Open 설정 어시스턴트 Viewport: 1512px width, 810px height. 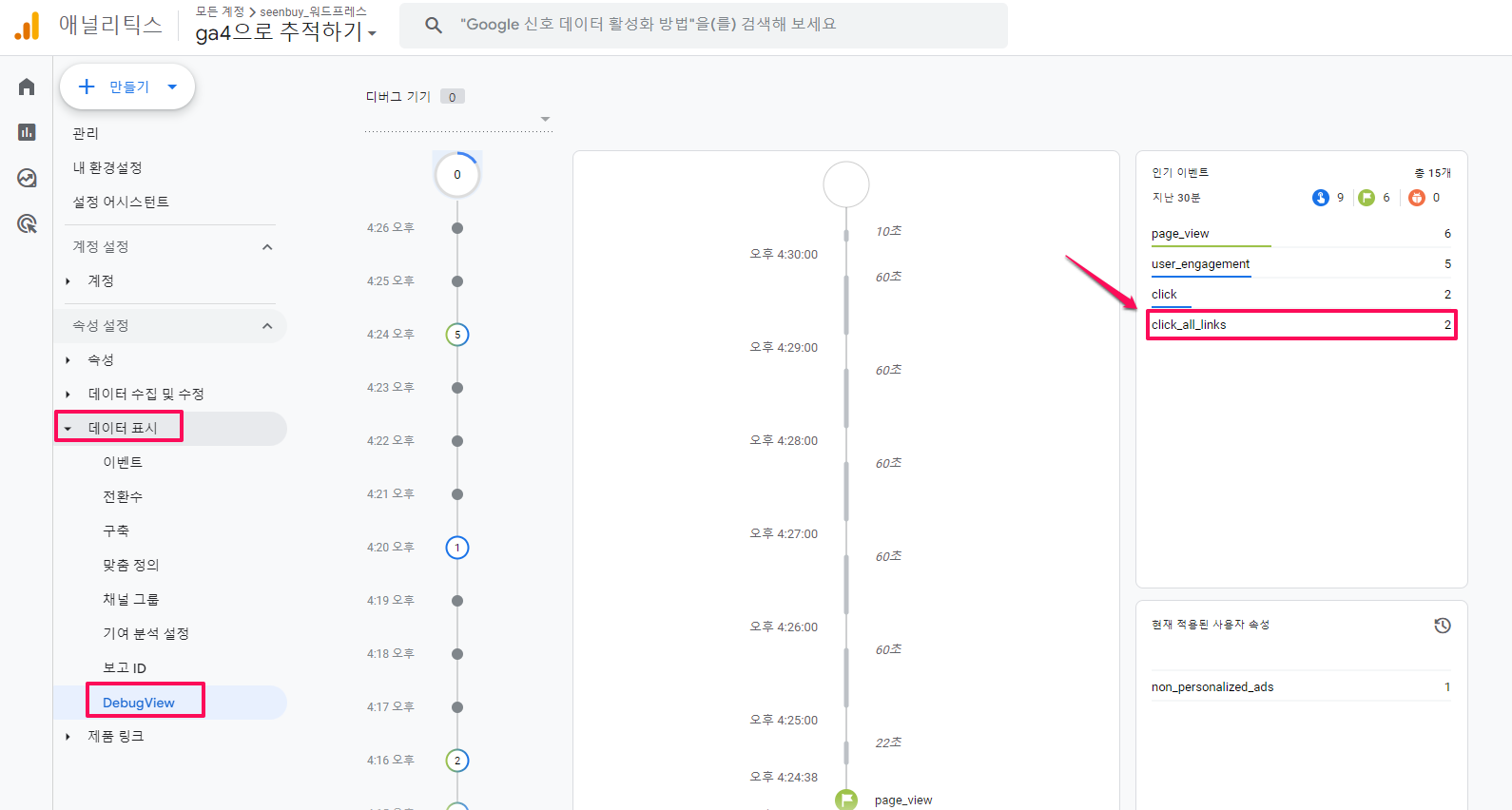[121, 202]
